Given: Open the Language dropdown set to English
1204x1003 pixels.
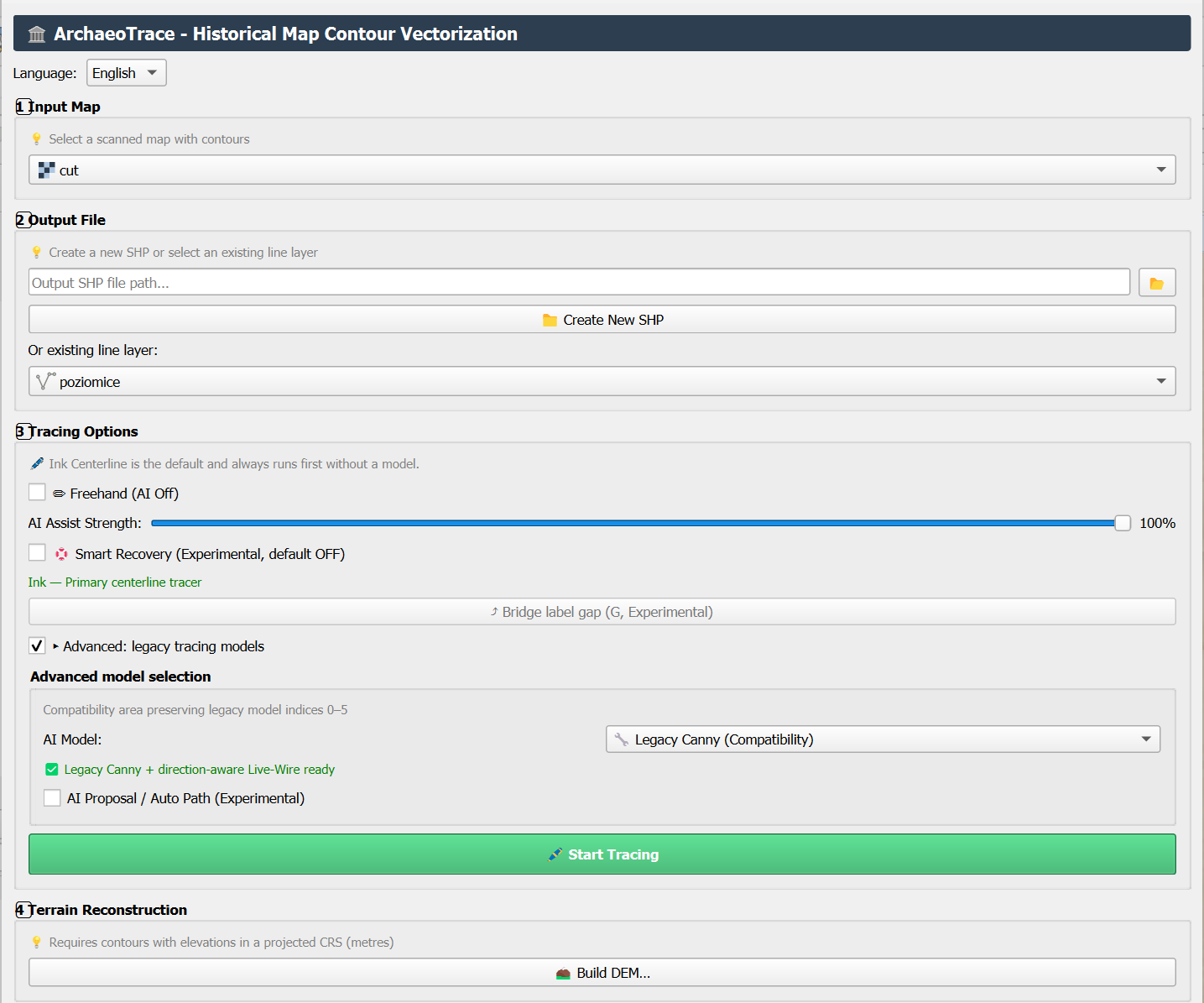Looking at the screenshot, I should click(127, 73).
